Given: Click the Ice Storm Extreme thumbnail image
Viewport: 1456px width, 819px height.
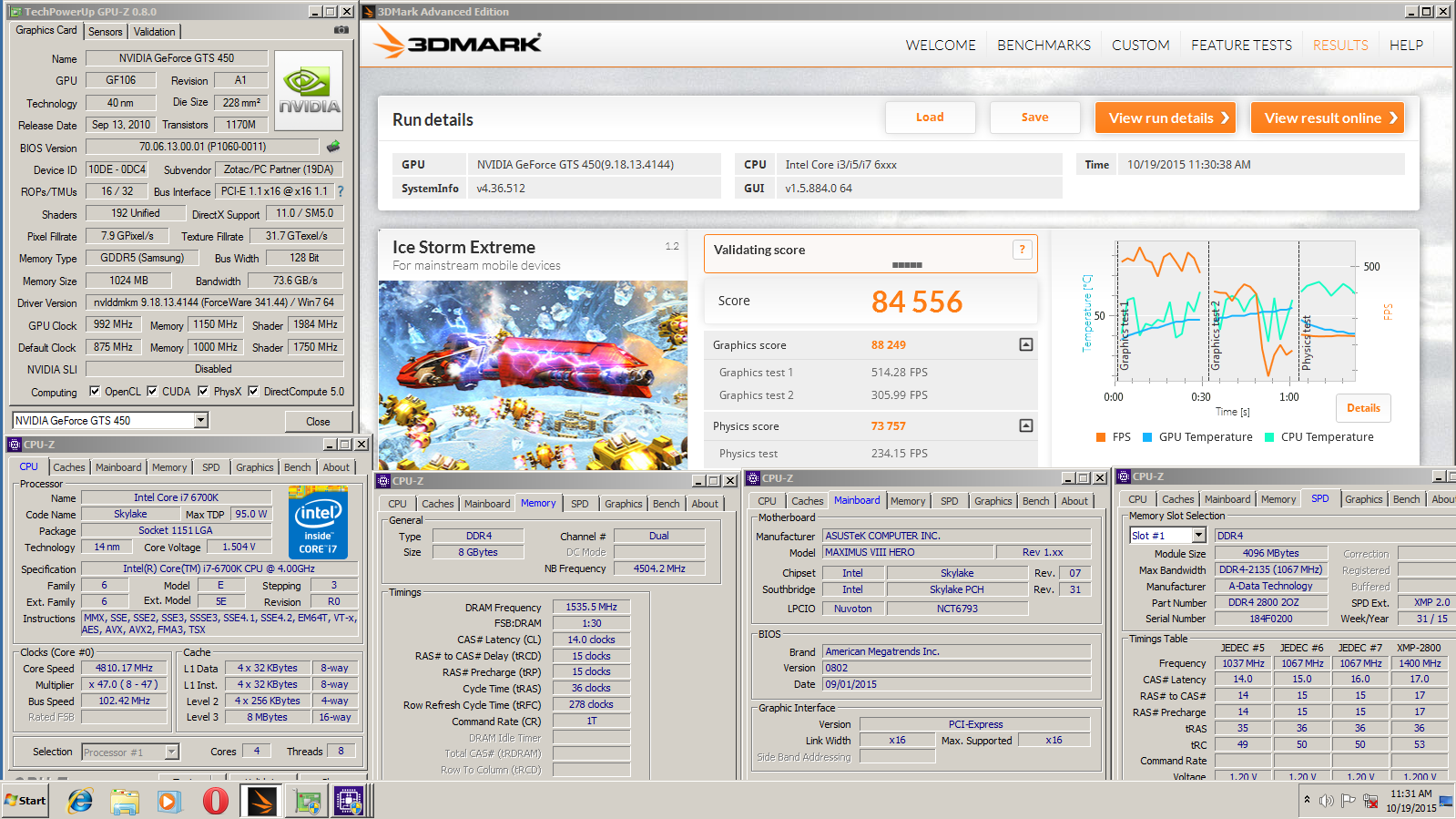Looking at the screenshot, I should click(533, 374).
